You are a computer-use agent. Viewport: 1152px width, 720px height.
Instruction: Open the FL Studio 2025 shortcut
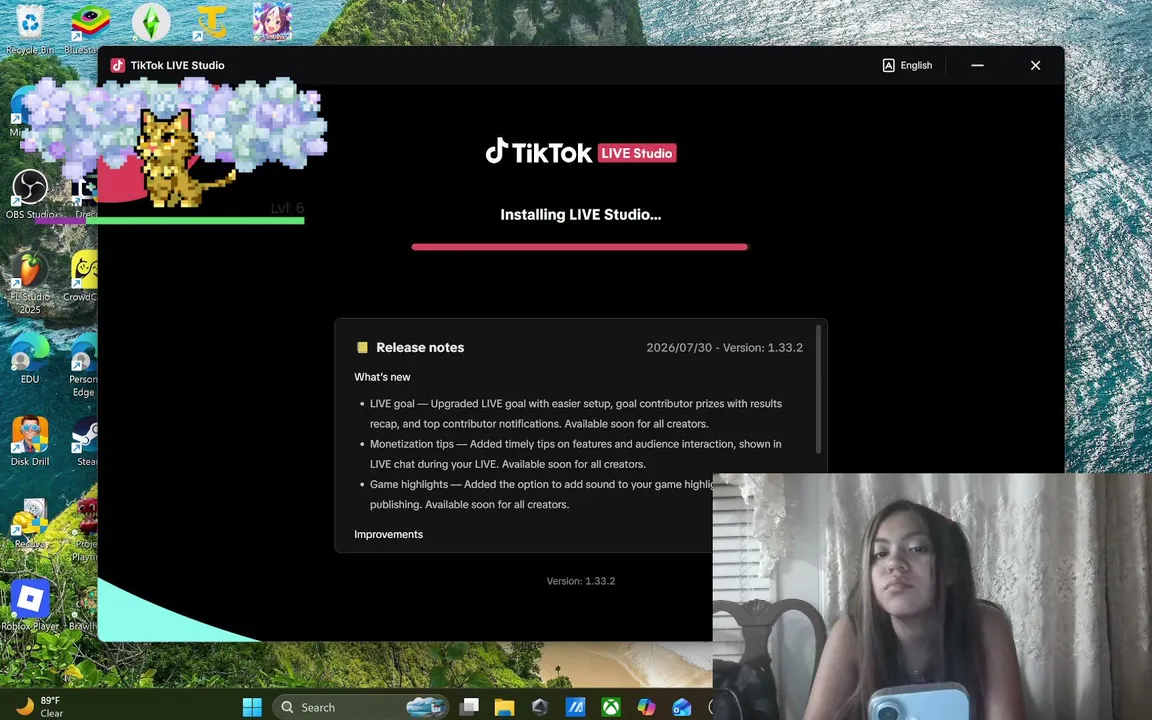coord(30,283)
